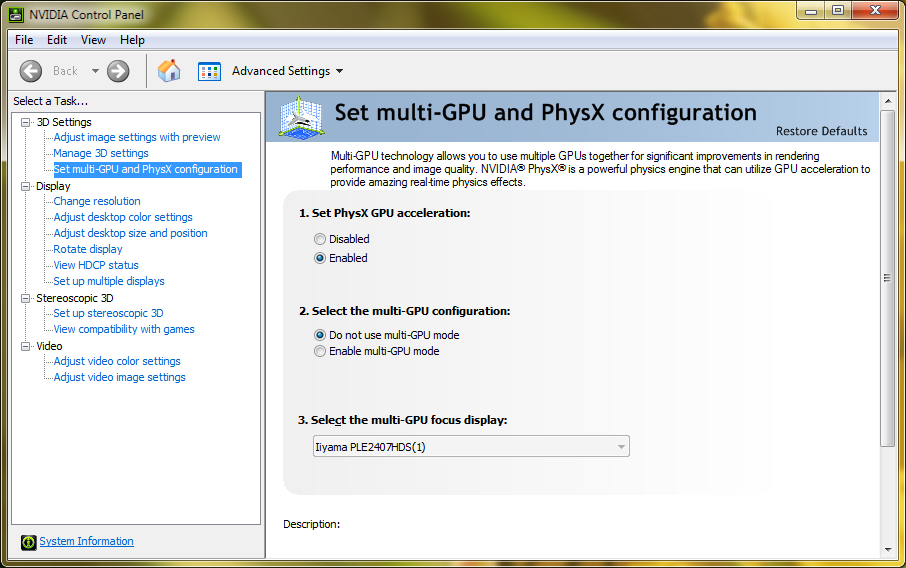
Task: Open the File menu
Action: (x=24, y=40)
